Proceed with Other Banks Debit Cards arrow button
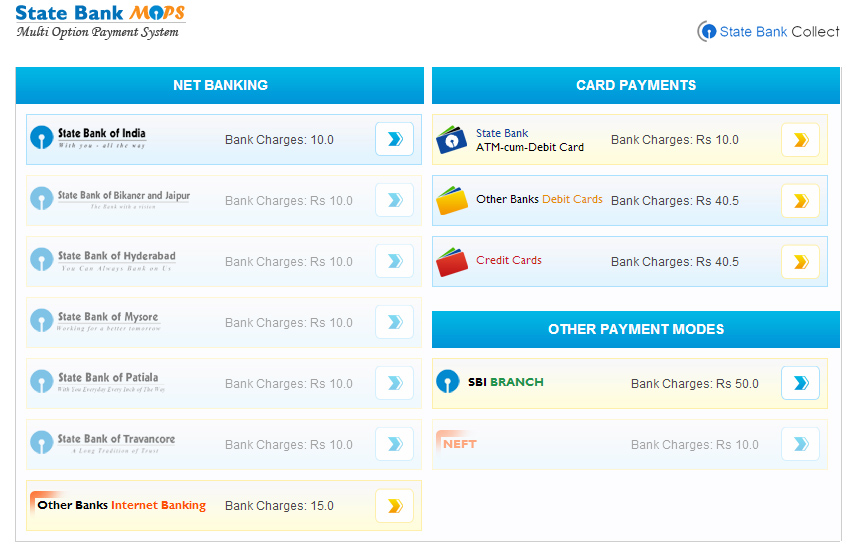The width and height of the screenshot is (853, 550). coord(800,202)
